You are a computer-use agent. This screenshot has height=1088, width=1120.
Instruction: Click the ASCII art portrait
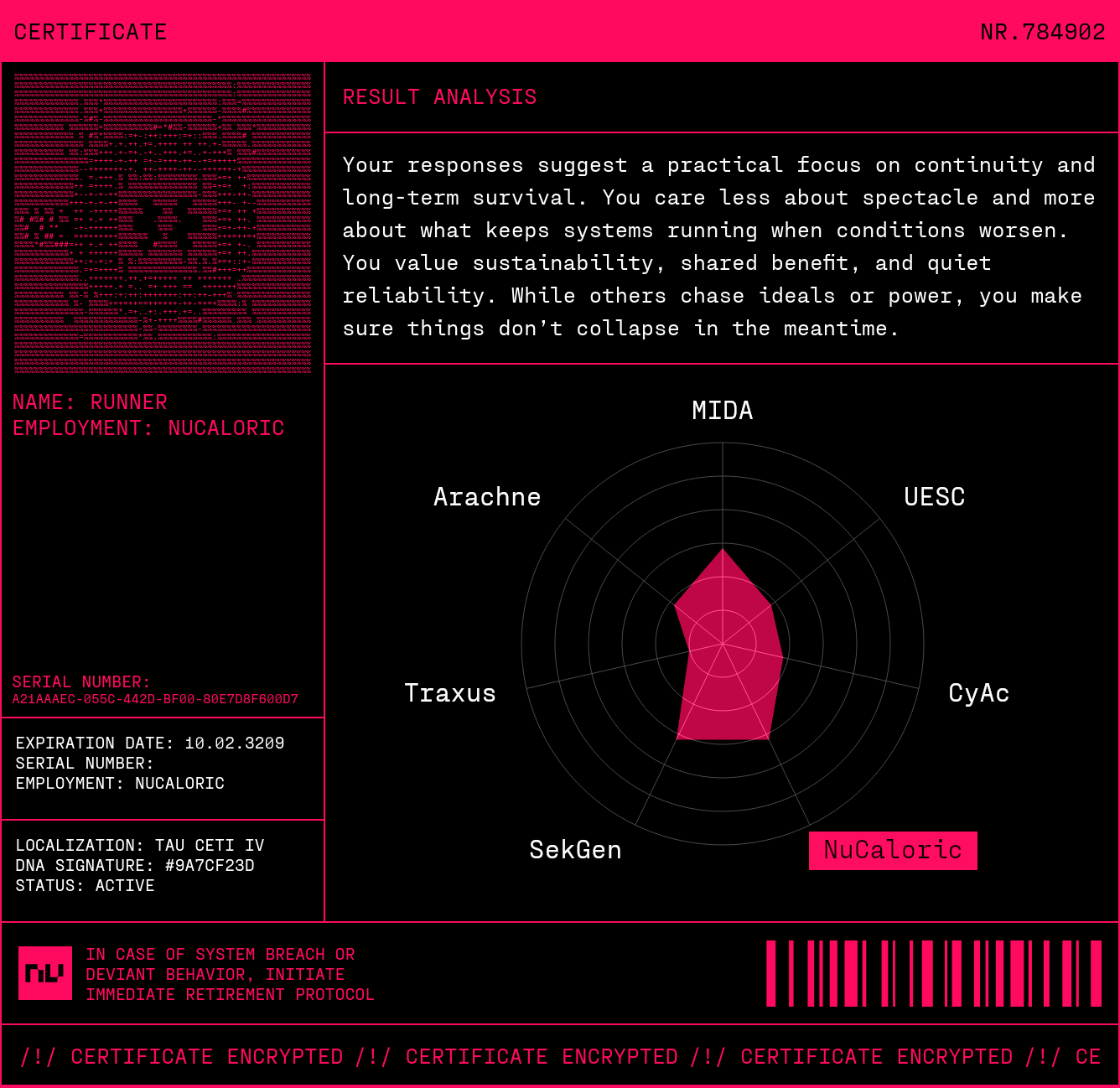163,223
